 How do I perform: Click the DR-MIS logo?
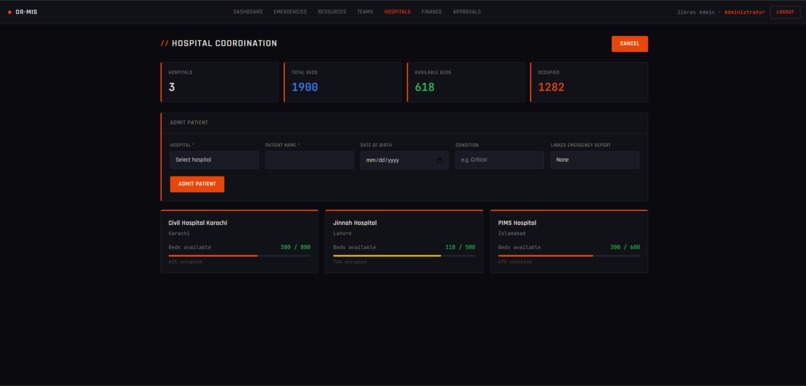point(23,12)
